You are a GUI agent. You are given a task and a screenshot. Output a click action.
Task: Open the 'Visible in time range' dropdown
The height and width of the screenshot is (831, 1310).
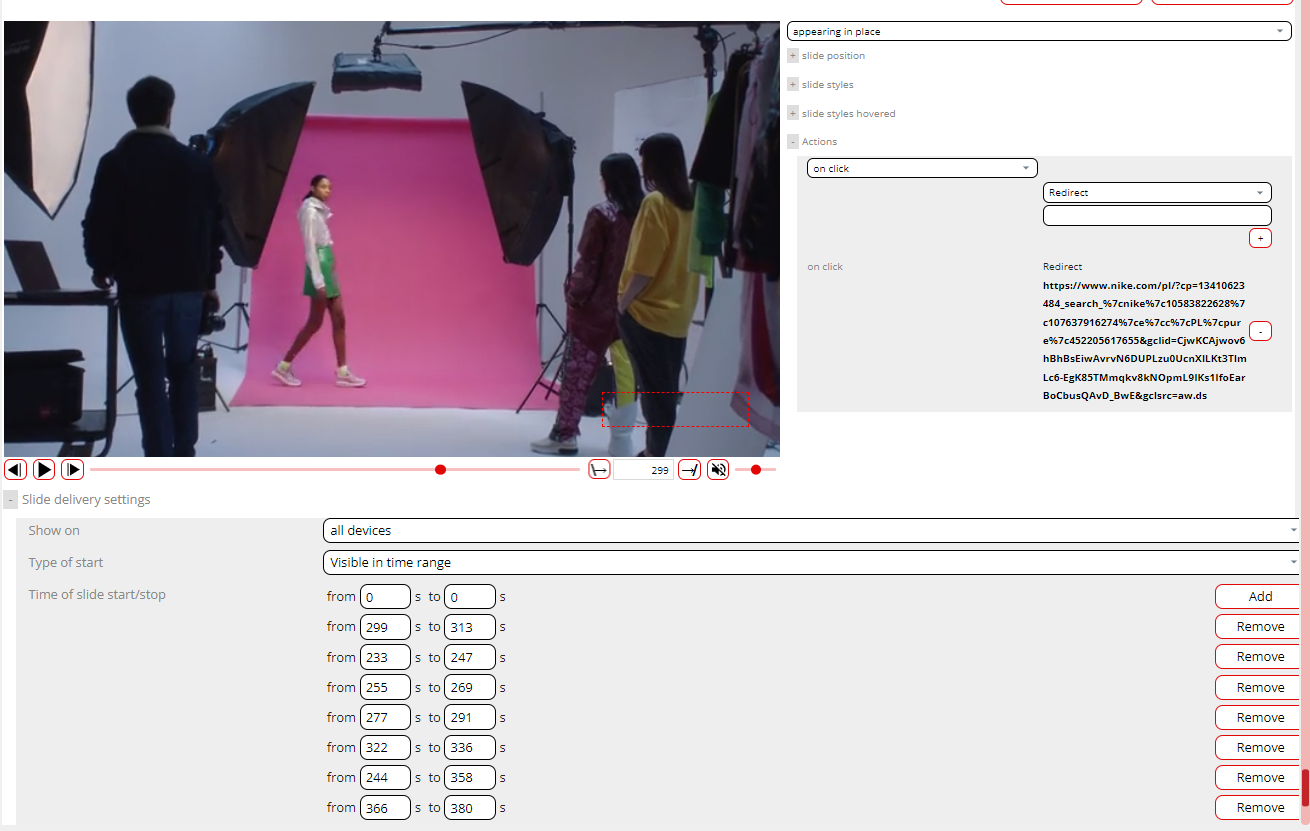pos(810,563)
